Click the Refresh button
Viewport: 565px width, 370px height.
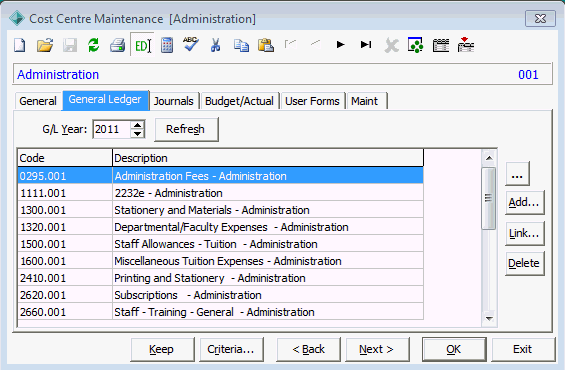186,129
